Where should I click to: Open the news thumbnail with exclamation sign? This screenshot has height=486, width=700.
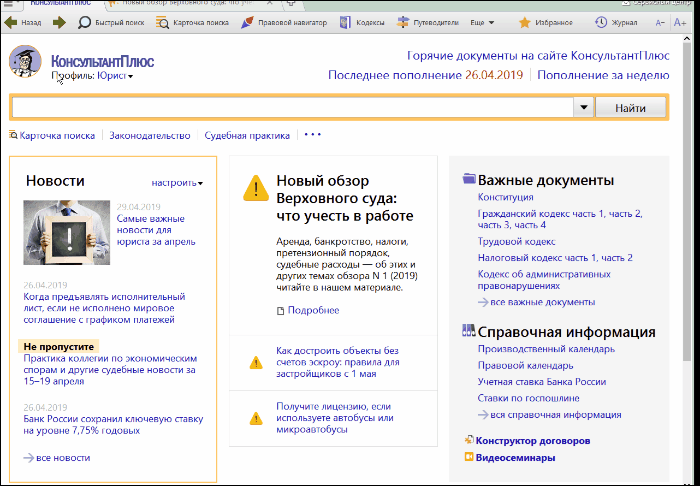click(x=67, y=232)
